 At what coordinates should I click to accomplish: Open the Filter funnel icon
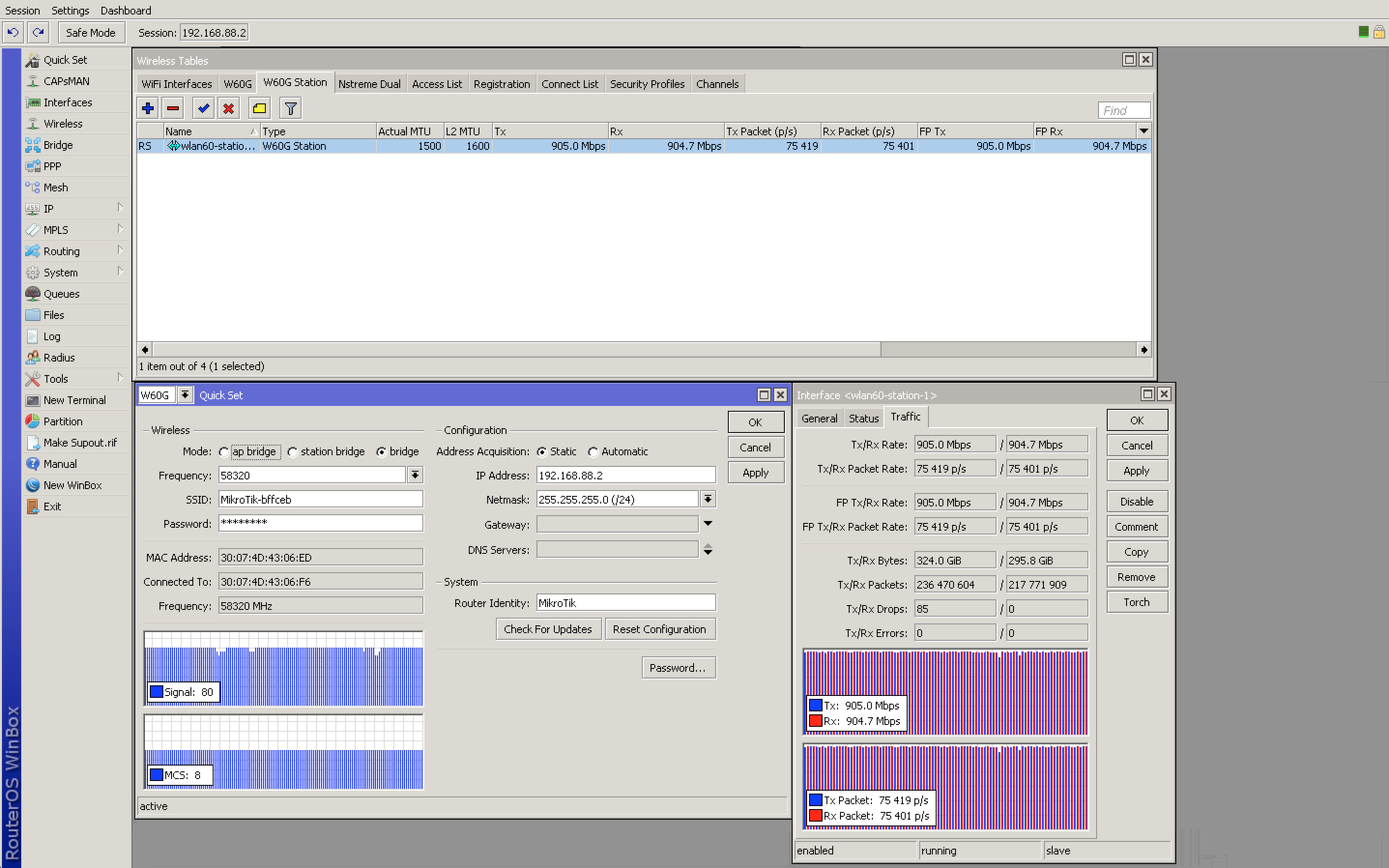[290, 108]
